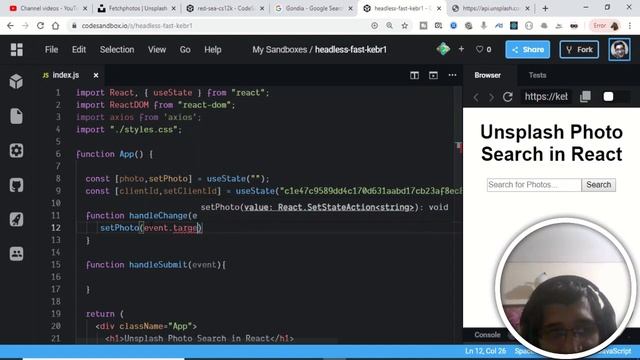Click the Unsplash Photo Search heading
This screenshot has width=640, height=360.
click(x=551, y=143)
